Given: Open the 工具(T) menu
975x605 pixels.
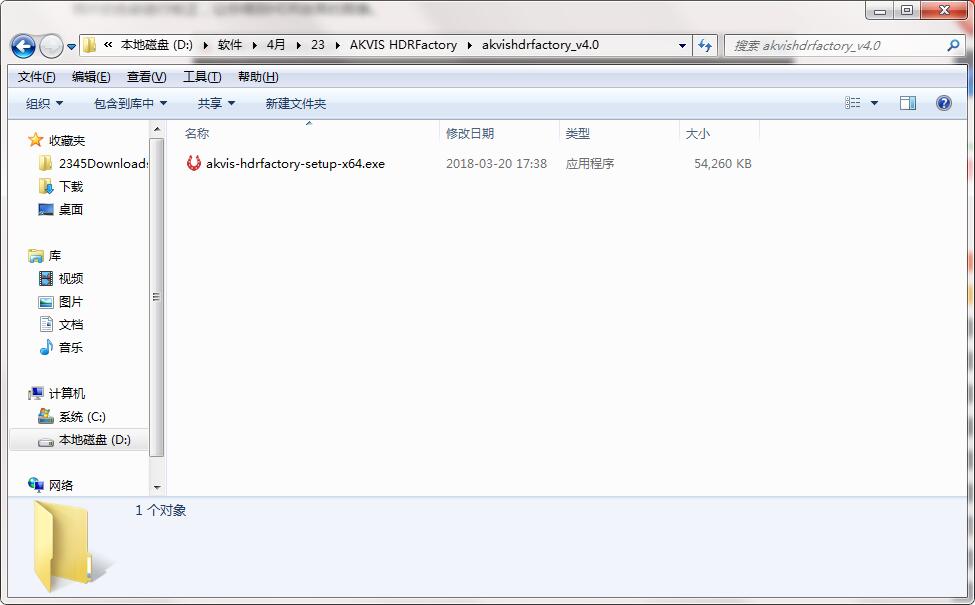Looking at the screenshot, I should [x=201, y=76].
